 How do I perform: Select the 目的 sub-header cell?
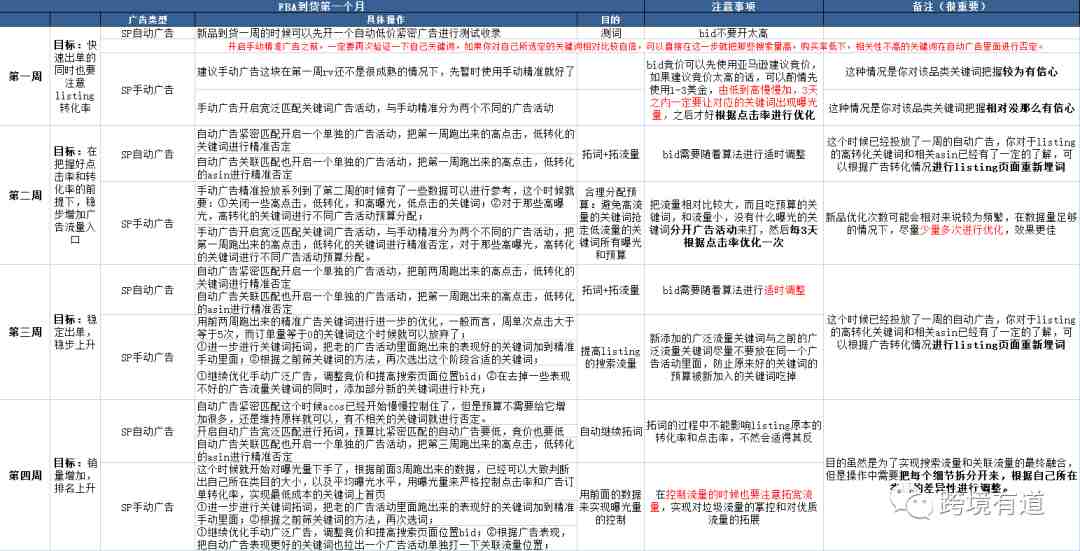point(610,20)
